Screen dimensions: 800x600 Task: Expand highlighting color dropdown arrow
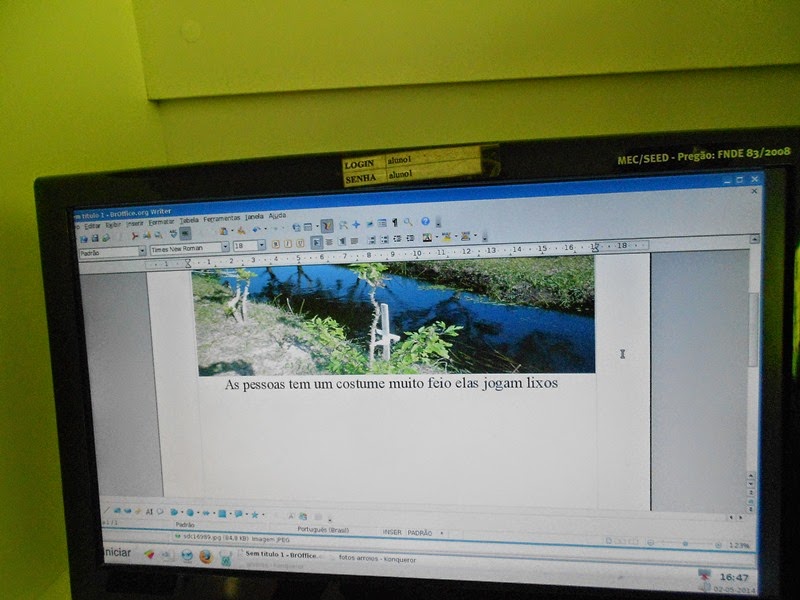click(x=456, y=235)
